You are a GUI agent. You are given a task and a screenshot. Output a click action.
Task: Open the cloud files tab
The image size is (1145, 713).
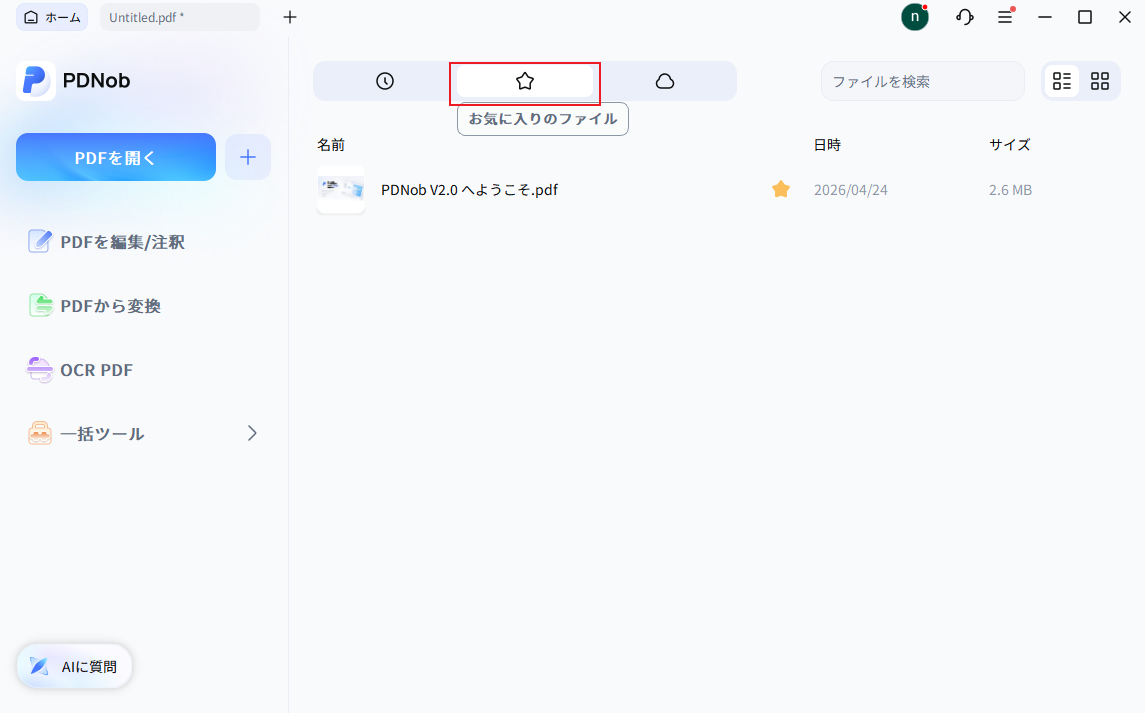665,81
